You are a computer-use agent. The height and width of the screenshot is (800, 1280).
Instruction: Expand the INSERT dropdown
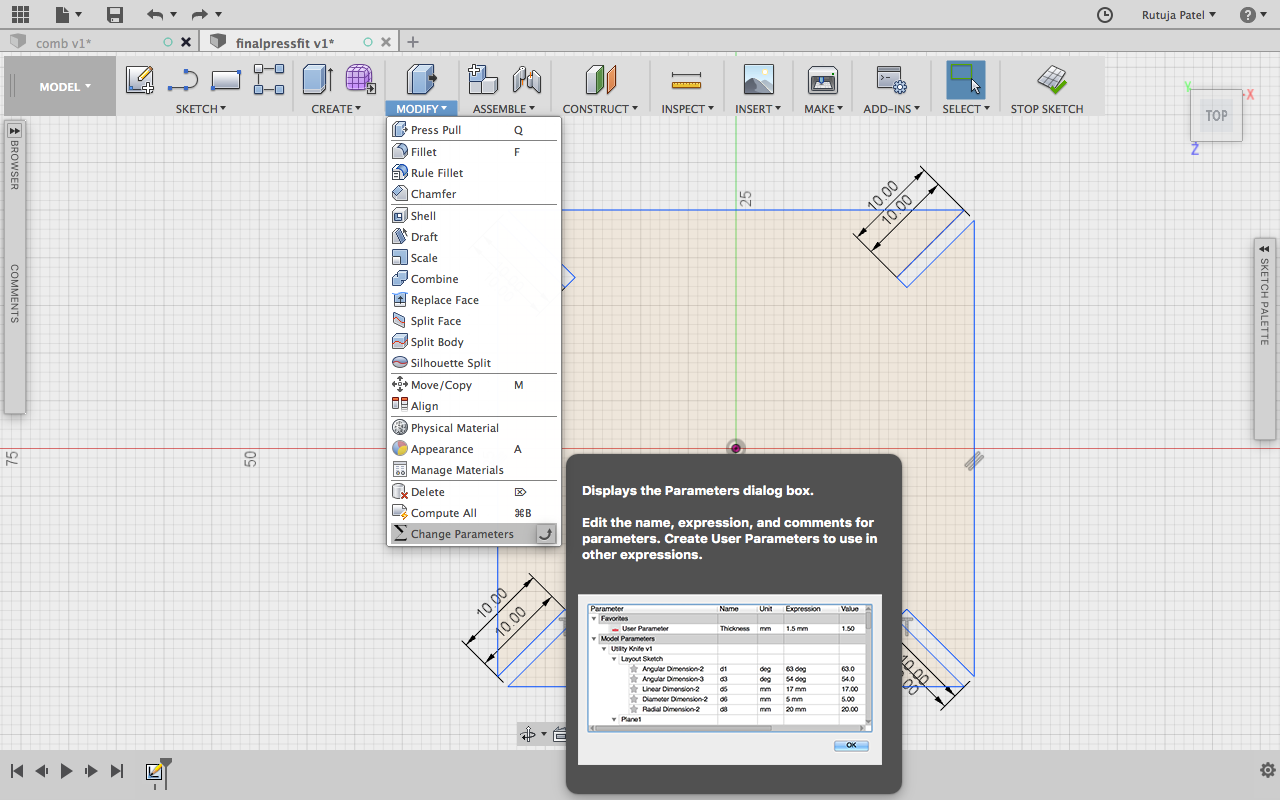[758, 109]
